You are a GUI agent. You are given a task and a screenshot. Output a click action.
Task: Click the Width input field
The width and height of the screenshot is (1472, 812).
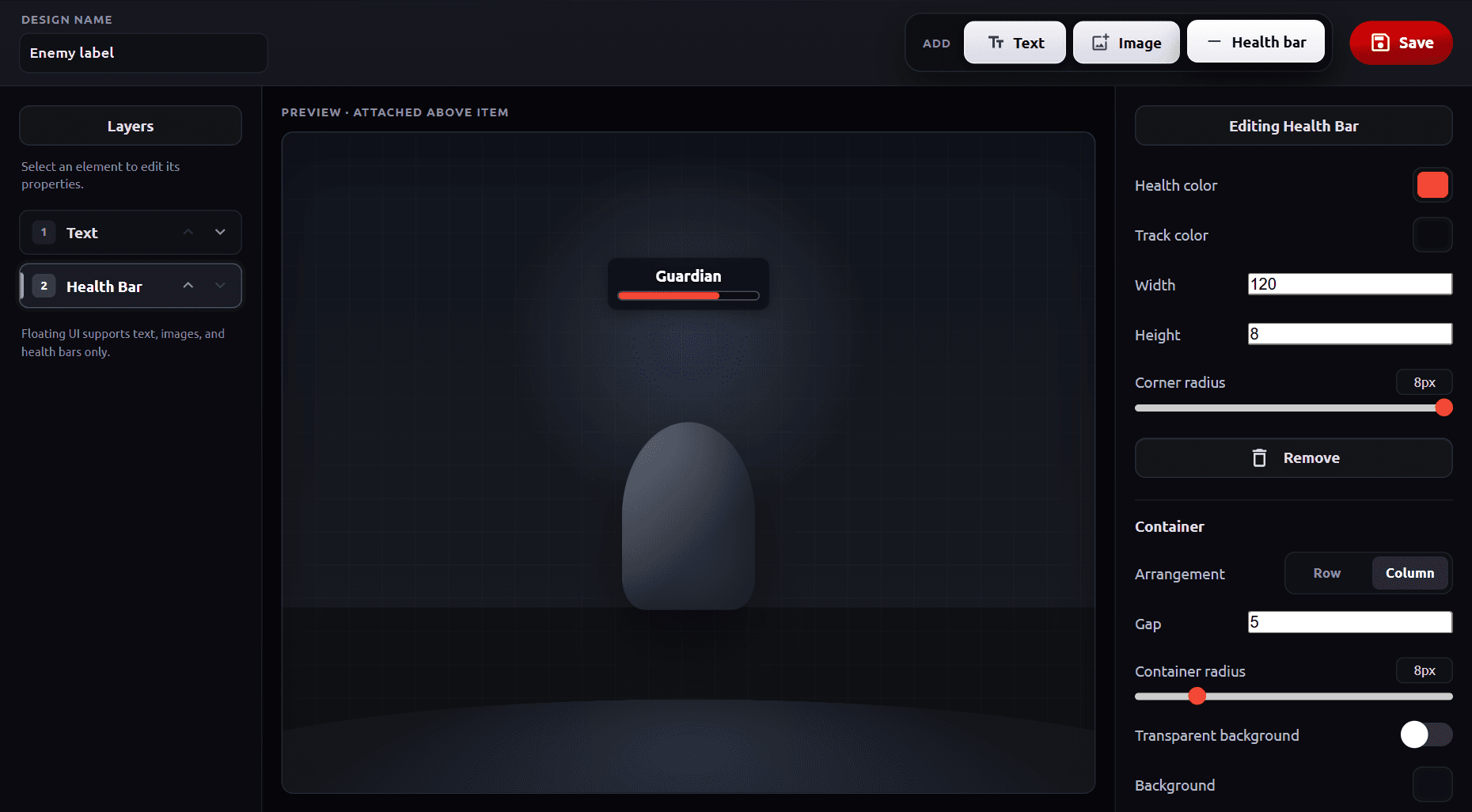coord(1350,284)
